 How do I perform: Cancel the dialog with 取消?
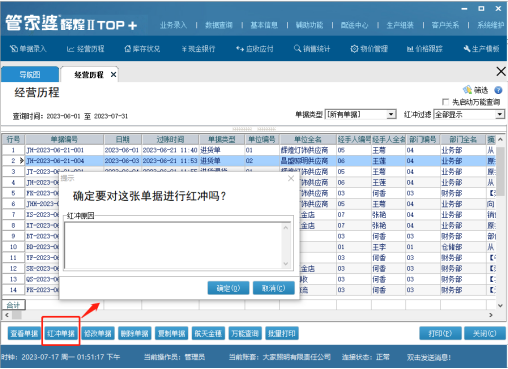274,288
